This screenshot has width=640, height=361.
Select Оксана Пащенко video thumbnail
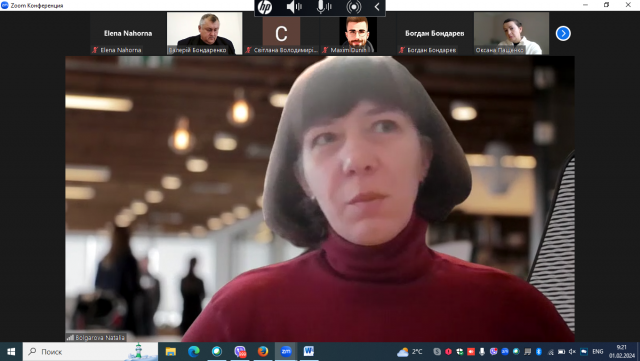[x=511, y=33]
